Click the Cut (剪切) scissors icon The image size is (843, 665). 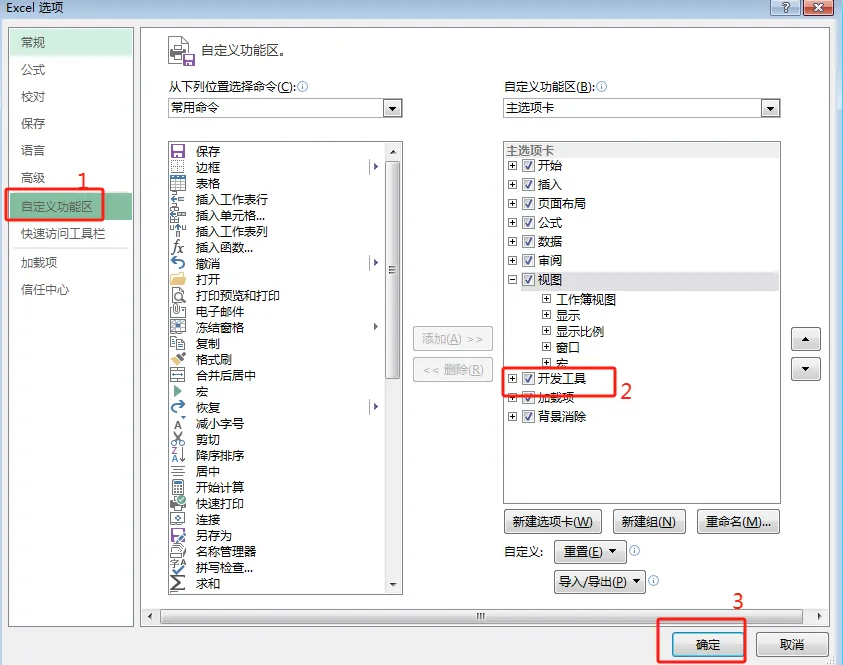pyautogui.click(x=178, y=439)
